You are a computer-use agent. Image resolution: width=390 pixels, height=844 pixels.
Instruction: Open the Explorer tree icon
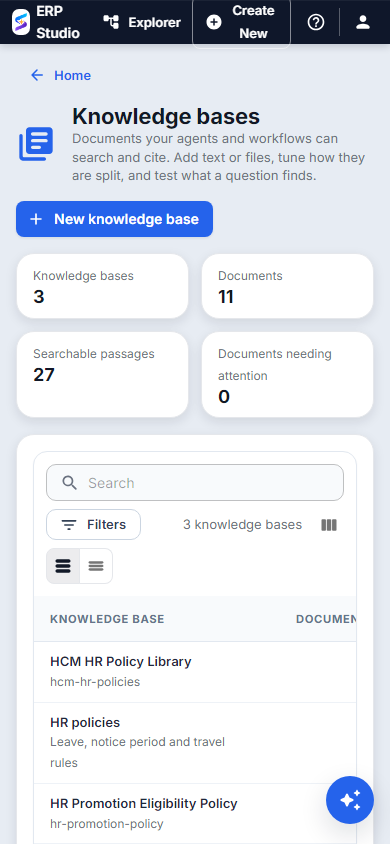click(111, 22)
